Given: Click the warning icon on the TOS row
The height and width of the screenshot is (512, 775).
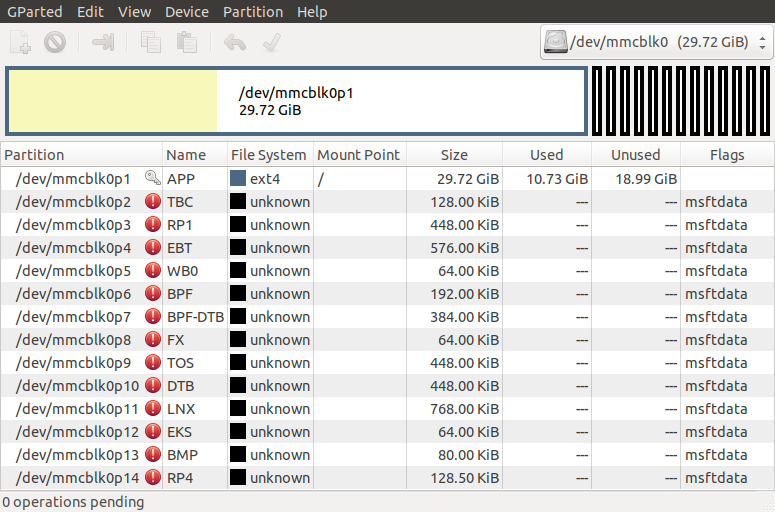Looking at the screenshot, I should 153,362.
